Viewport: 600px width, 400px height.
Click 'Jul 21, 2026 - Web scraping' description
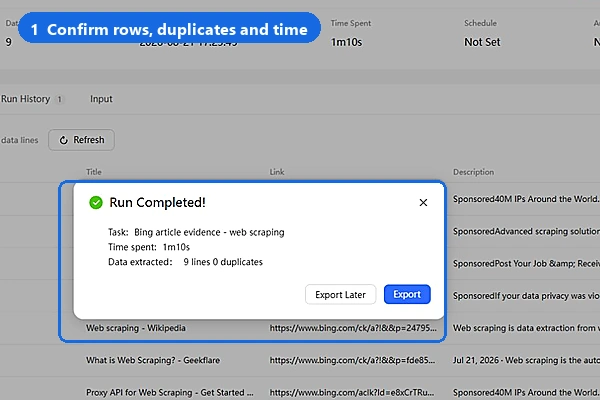526,360
